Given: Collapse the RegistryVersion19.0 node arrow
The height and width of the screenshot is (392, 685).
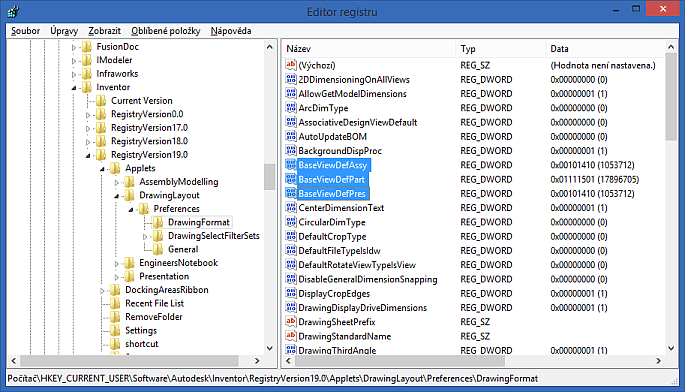Looking at the screenshot, I should [88, 156].
